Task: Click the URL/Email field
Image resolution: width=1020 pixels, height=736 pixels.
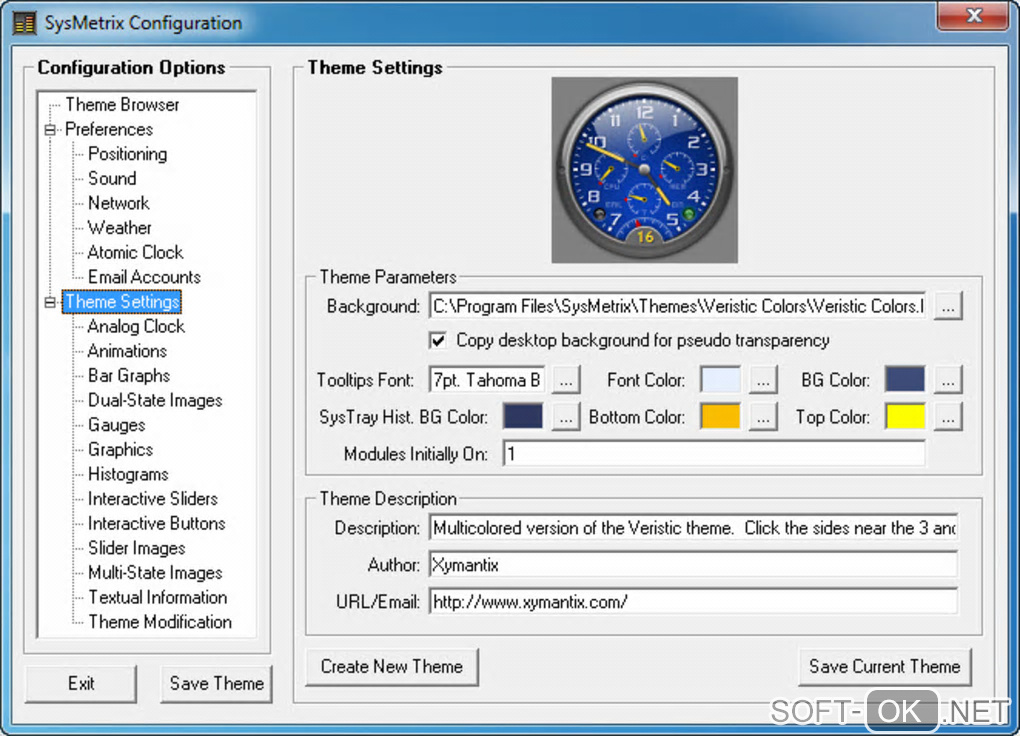Action: tap(693, 602)
